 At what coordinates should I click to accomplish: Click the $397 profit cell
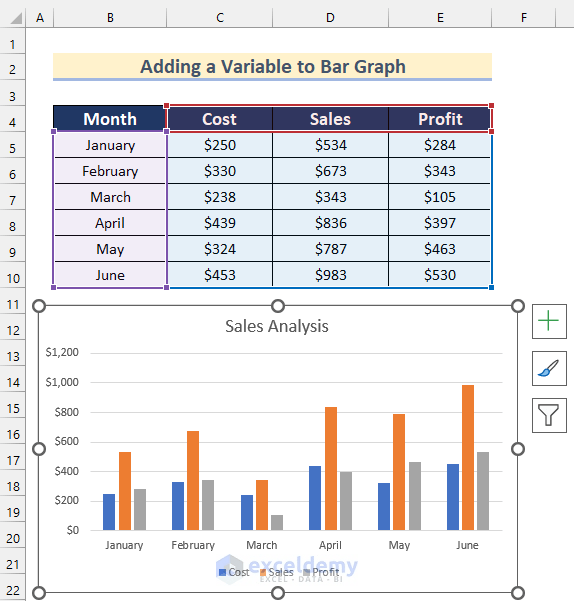tap(440, 223)
